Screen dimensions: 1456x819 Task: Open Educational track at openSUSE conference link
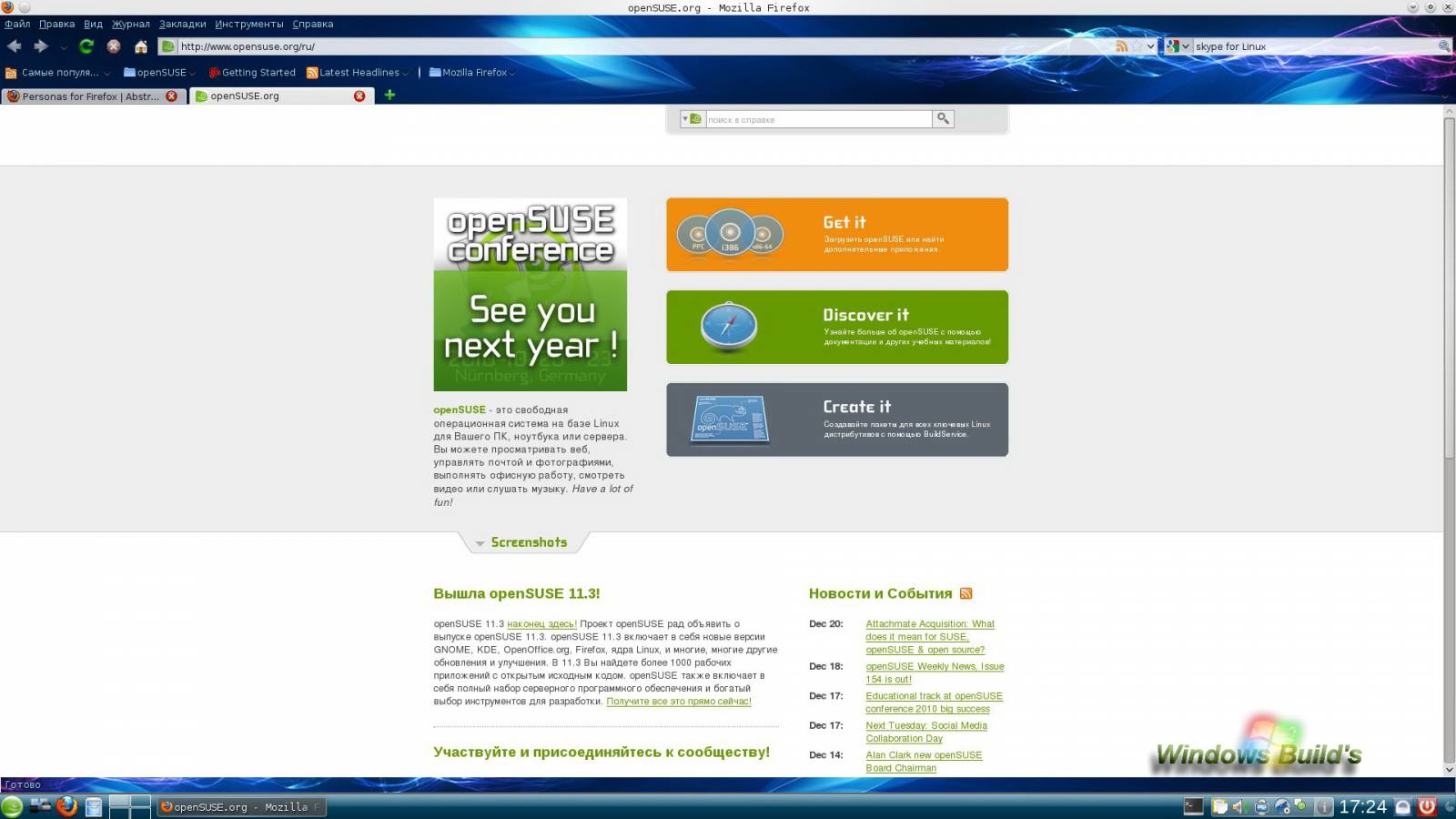point(934,703)
